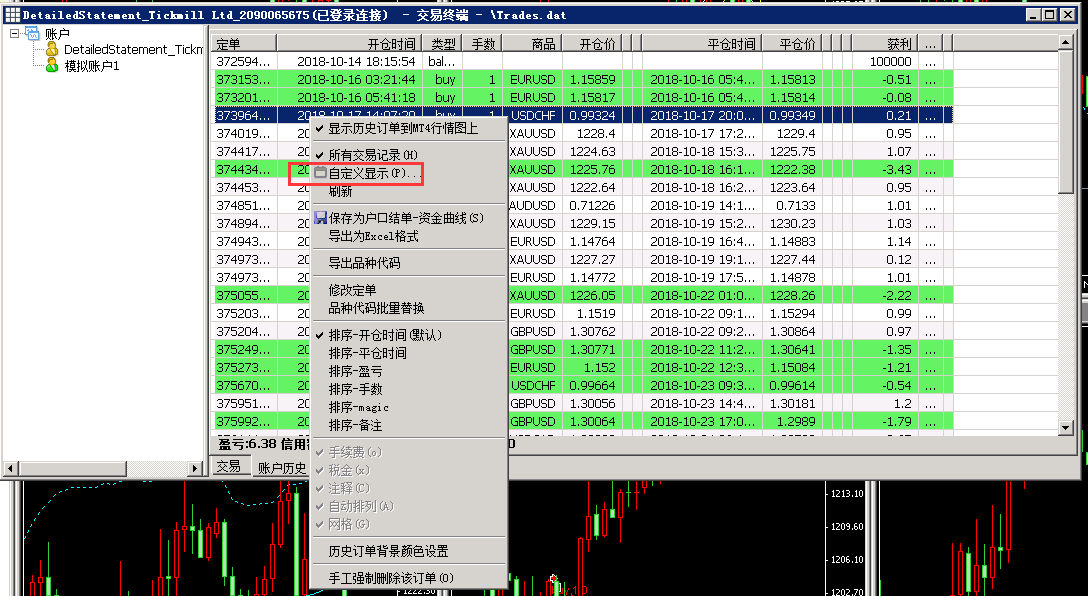
Task: Click the 账户 root folder icon
Action: (x=32, y=34)
